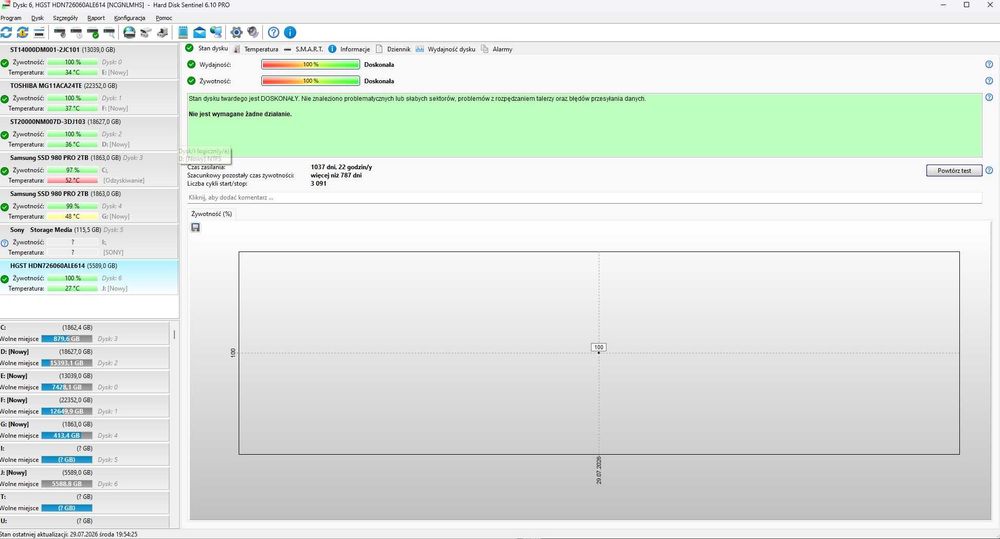Open the Szczegóły menu
Viewport: 1000px width, 539px height.
pos(65,18)
